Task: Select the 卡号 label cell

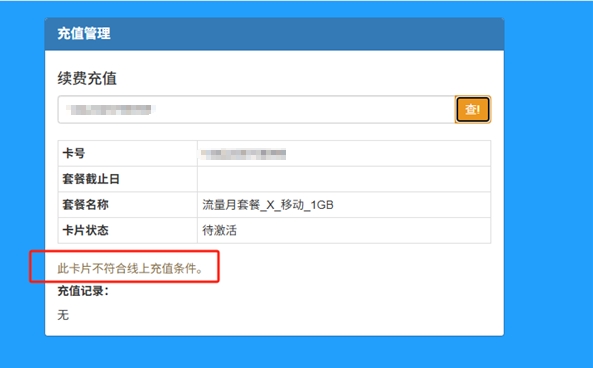Action: (x=127, y=153)
